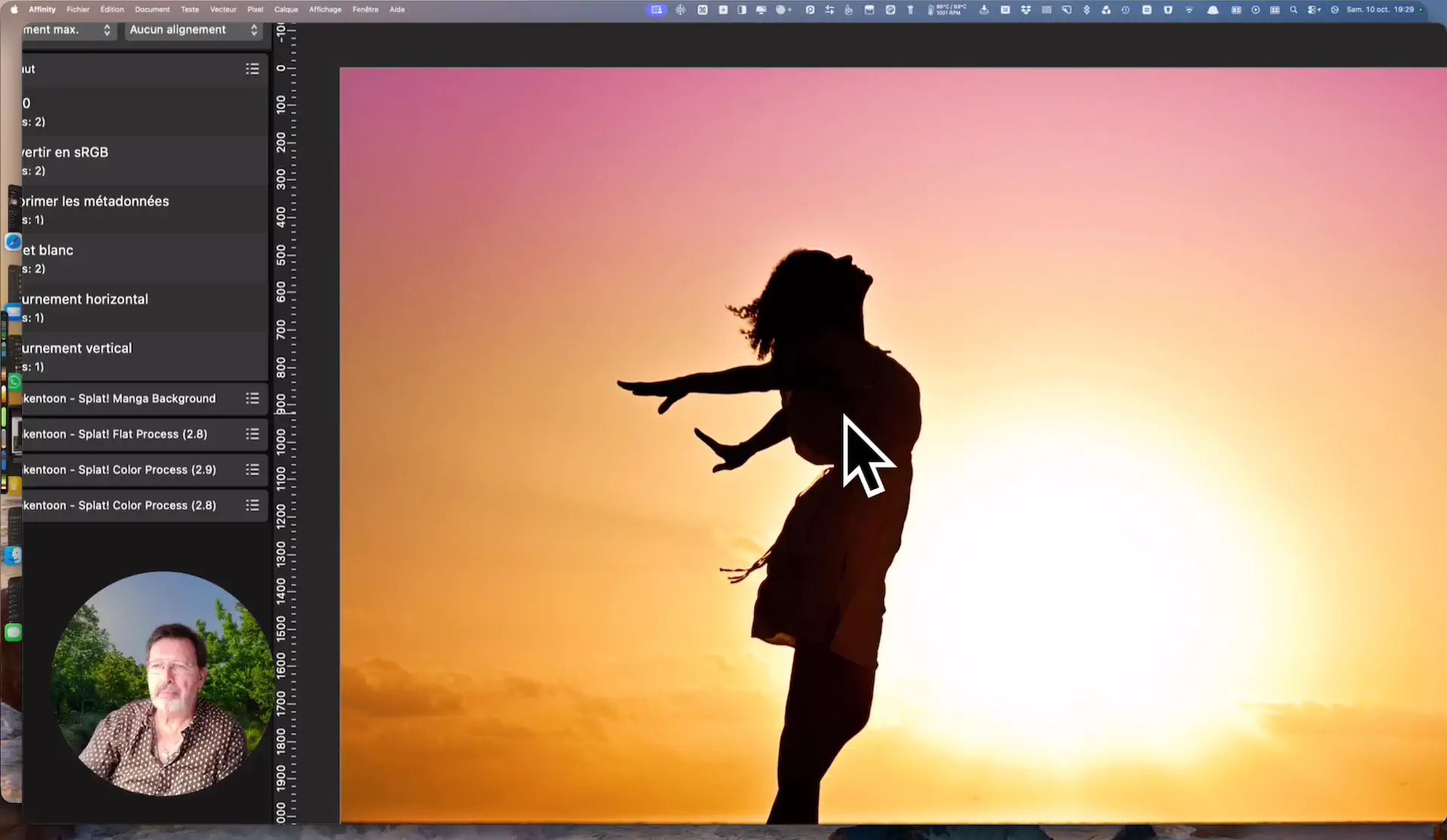
Task: Click the Apple menu icon
Action: [x=14, y=10]
